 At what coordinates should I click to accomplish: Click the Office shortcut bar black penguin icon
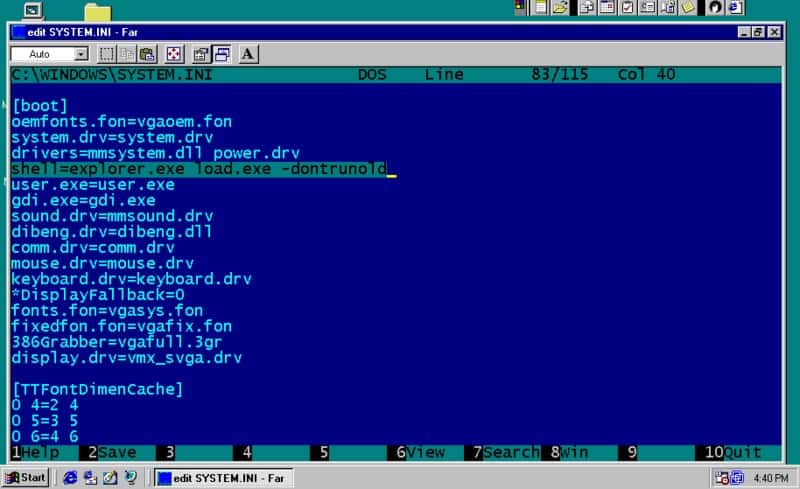(715, 7)
